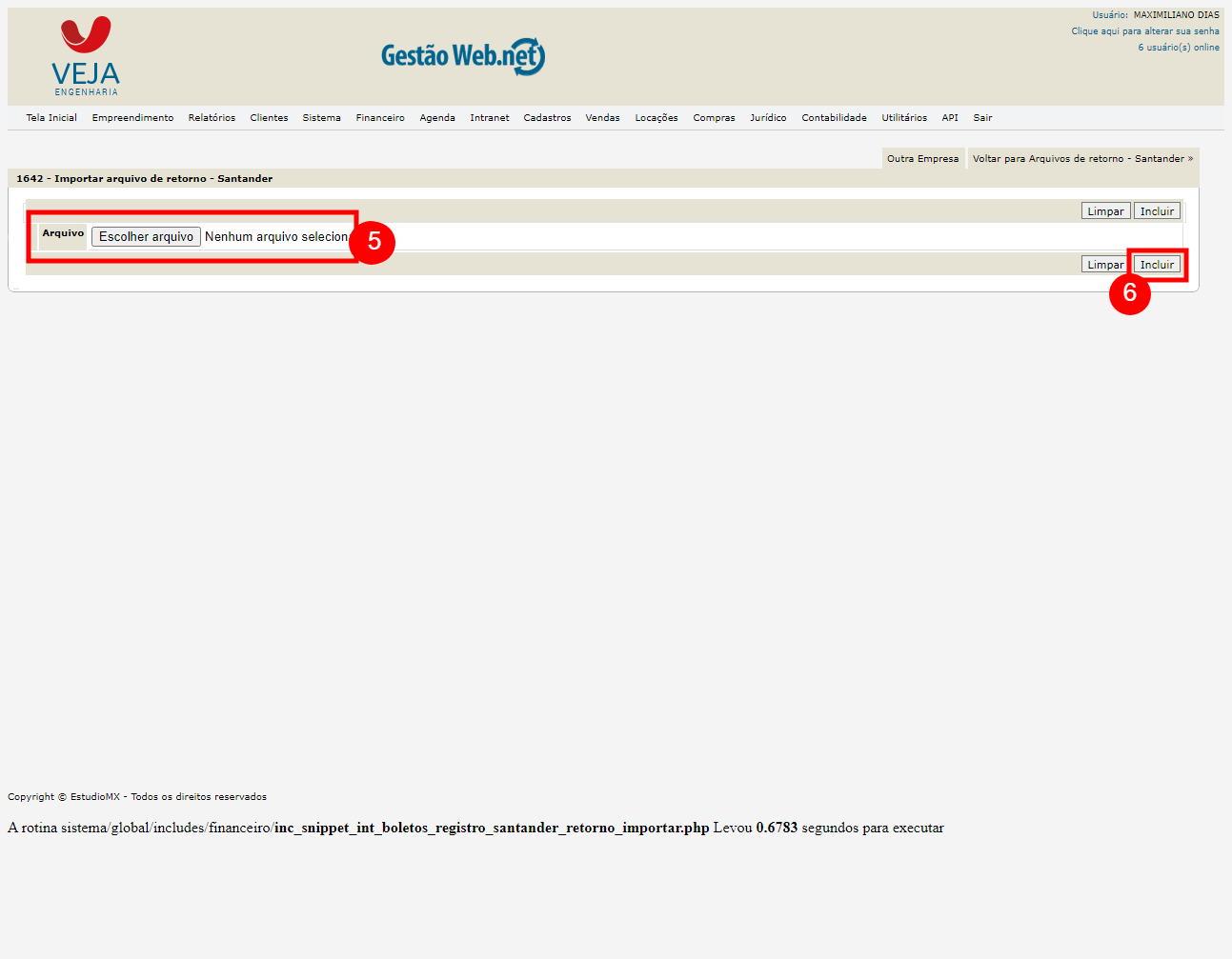1232x959 pixels.
Task: View the 6 usuário(s) online link
Action: (x=1178, y=48)
